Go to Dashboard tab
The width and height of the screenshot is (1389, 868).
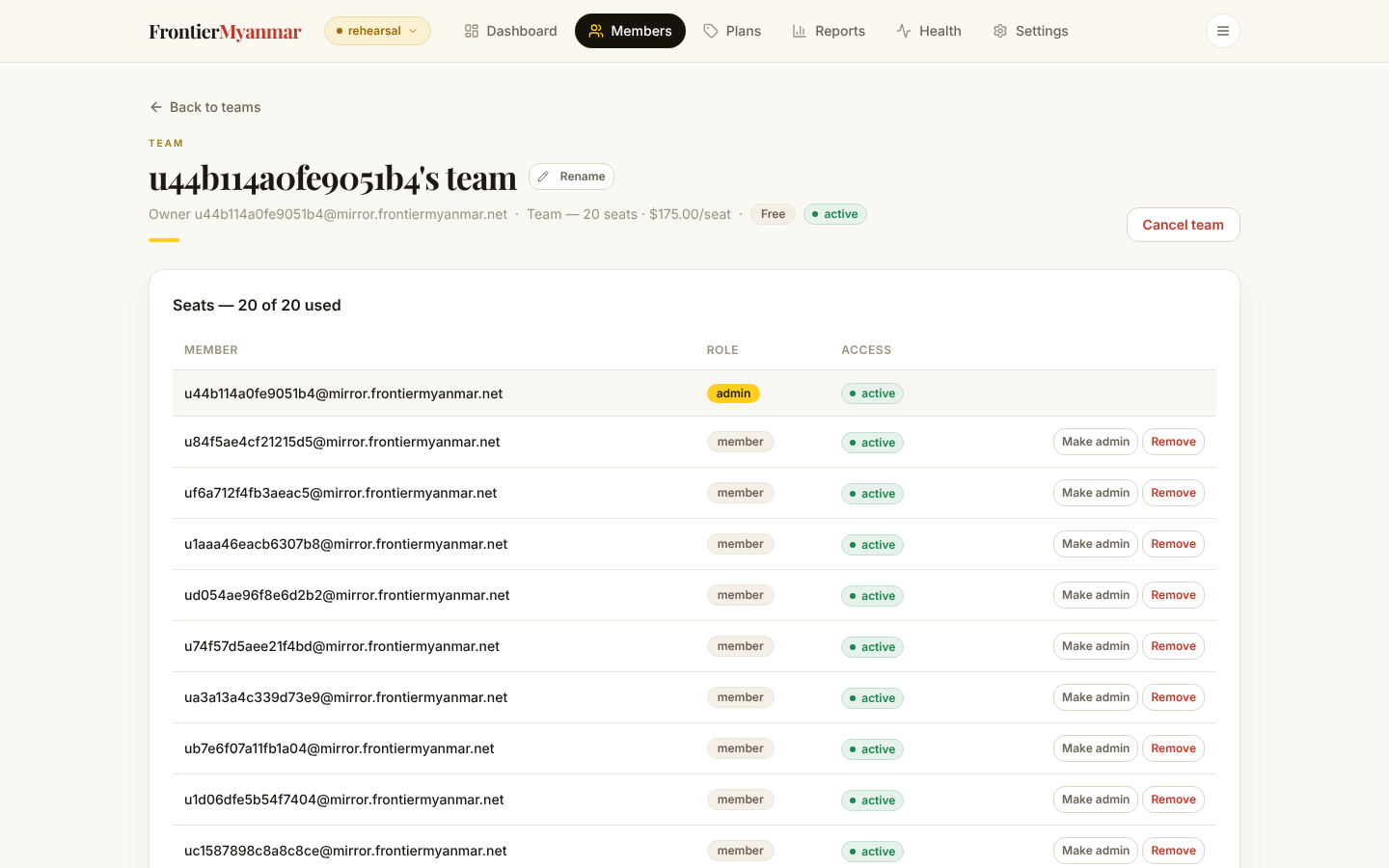coord(510,31)
